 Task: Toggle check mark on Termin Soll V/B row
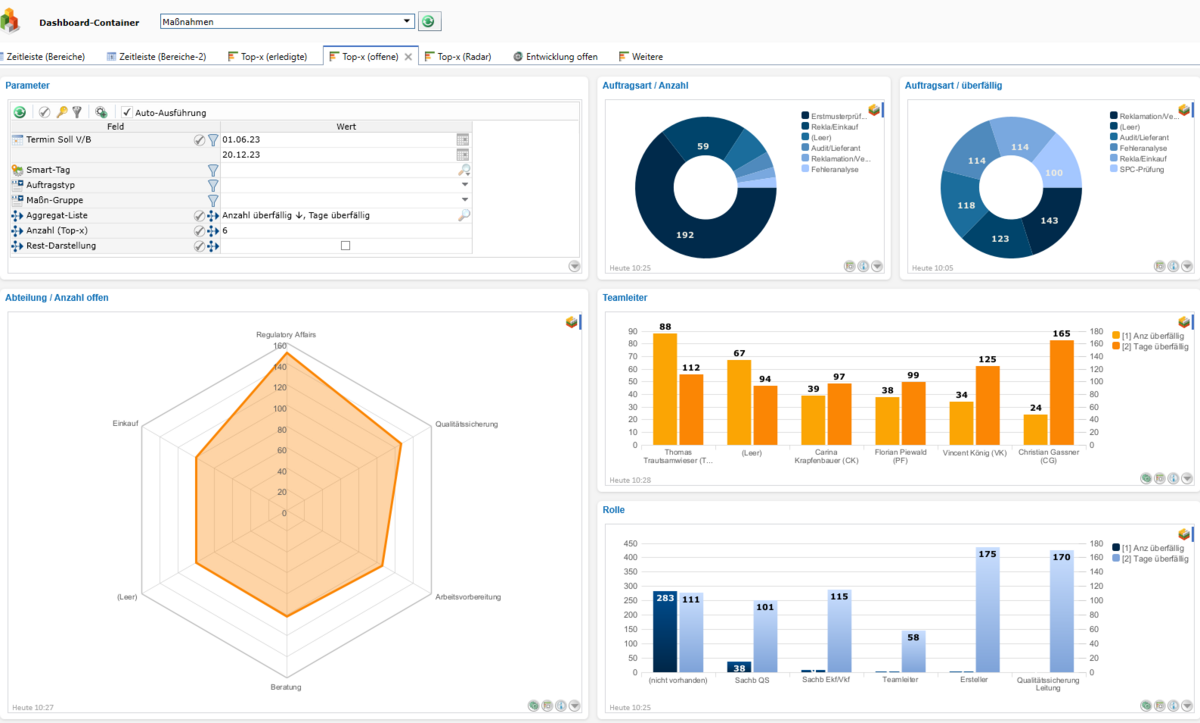(199, 140)
